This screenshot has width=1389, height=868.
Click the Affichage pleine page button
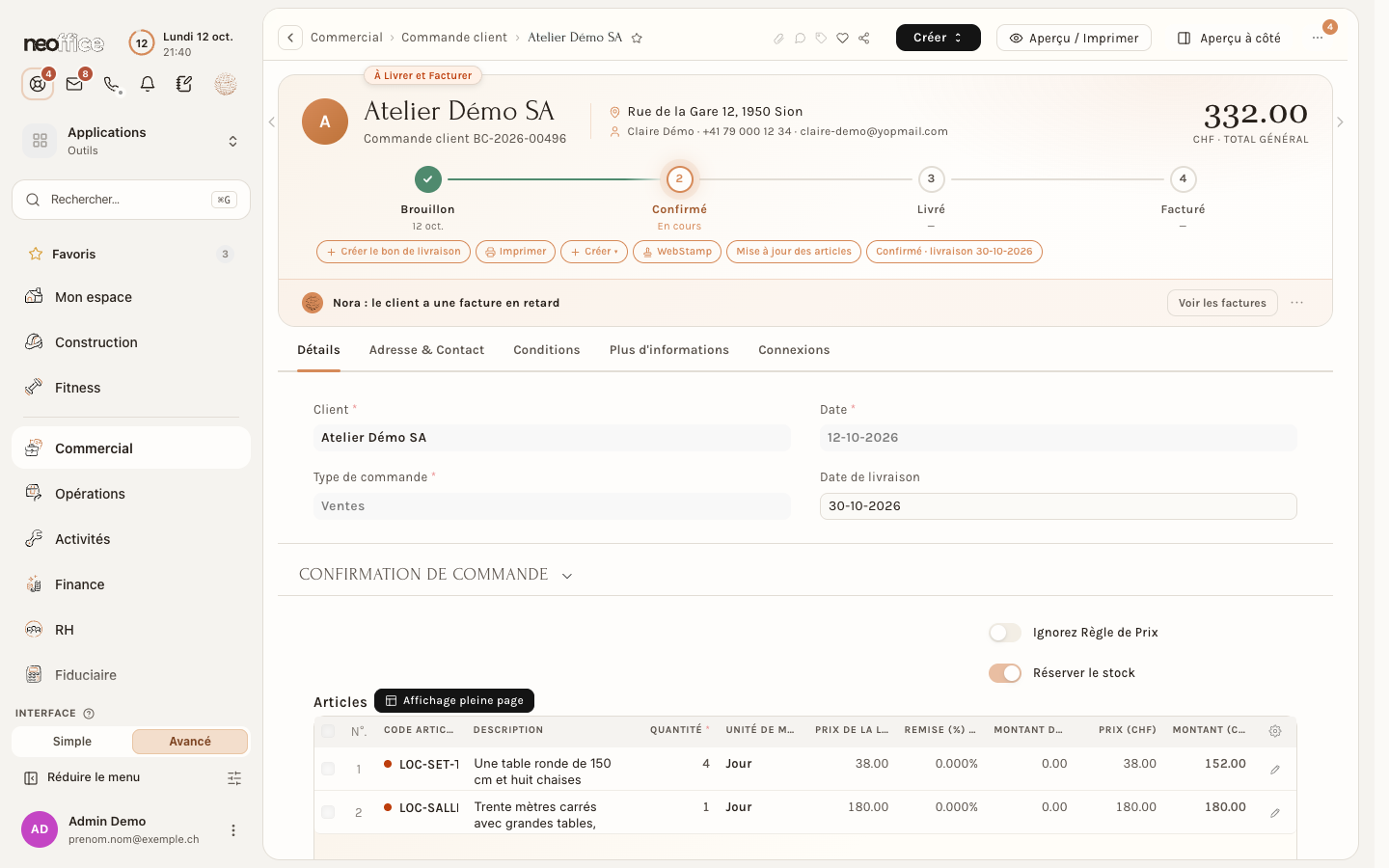[x=454, y=700]
